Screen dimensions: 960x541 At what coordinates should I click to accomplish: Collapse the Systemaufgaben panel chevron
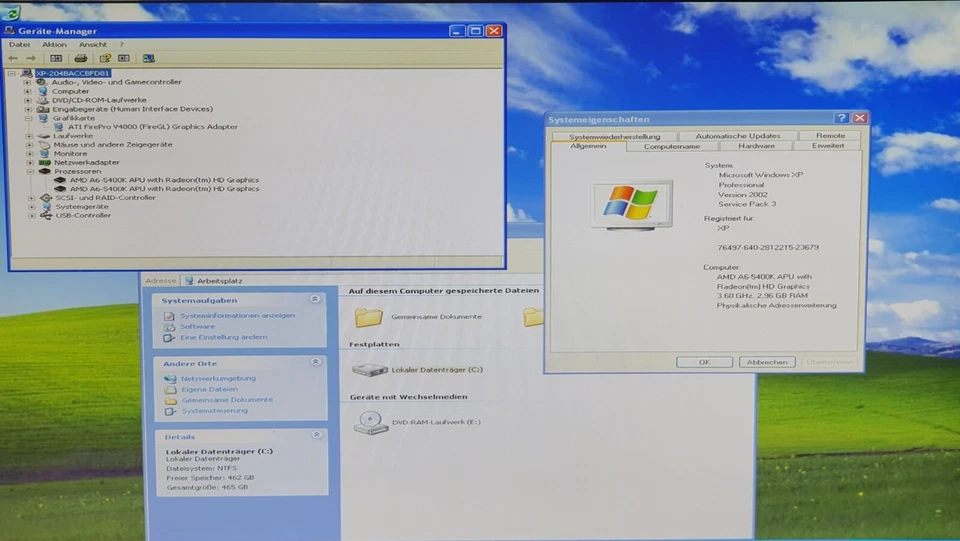coord(315,299)
